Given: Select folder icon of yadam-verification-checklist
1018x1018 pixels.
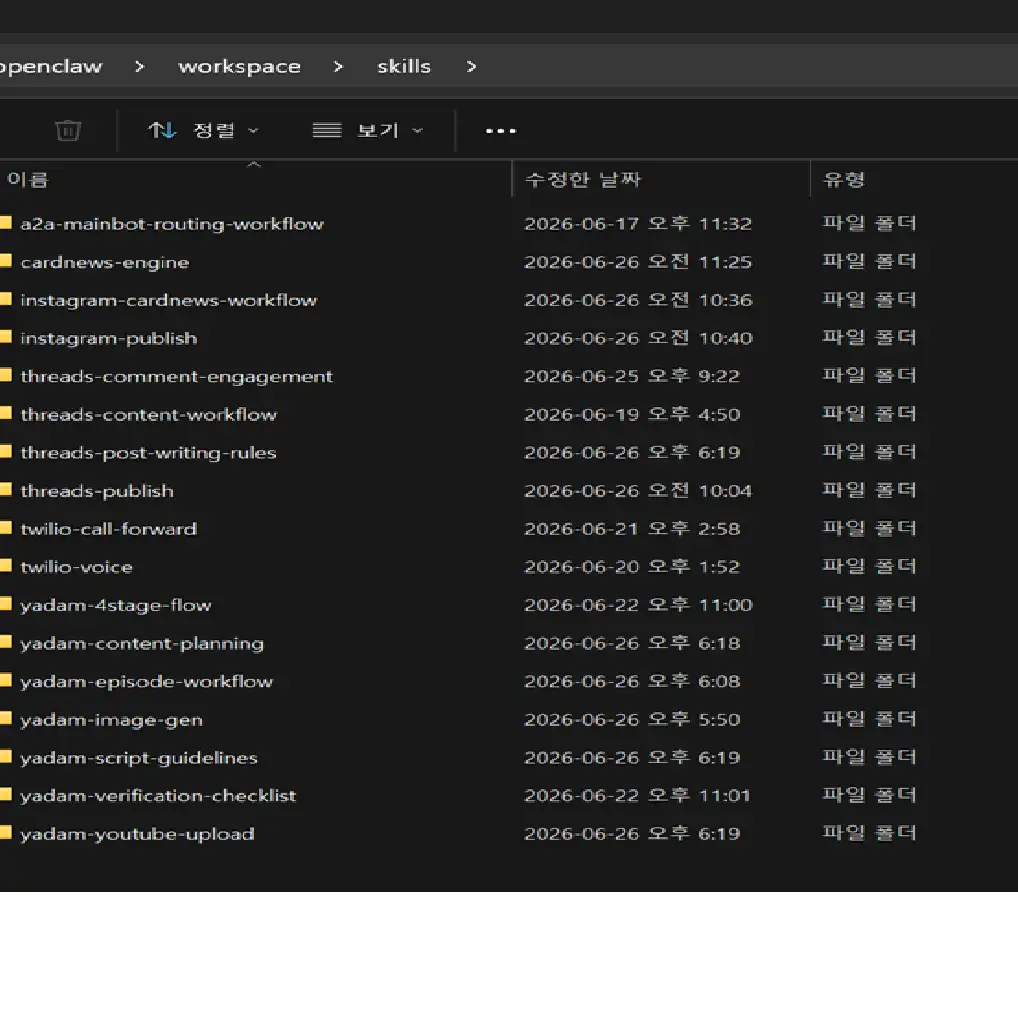Looking at the screenshot, I should coord(6,795).
